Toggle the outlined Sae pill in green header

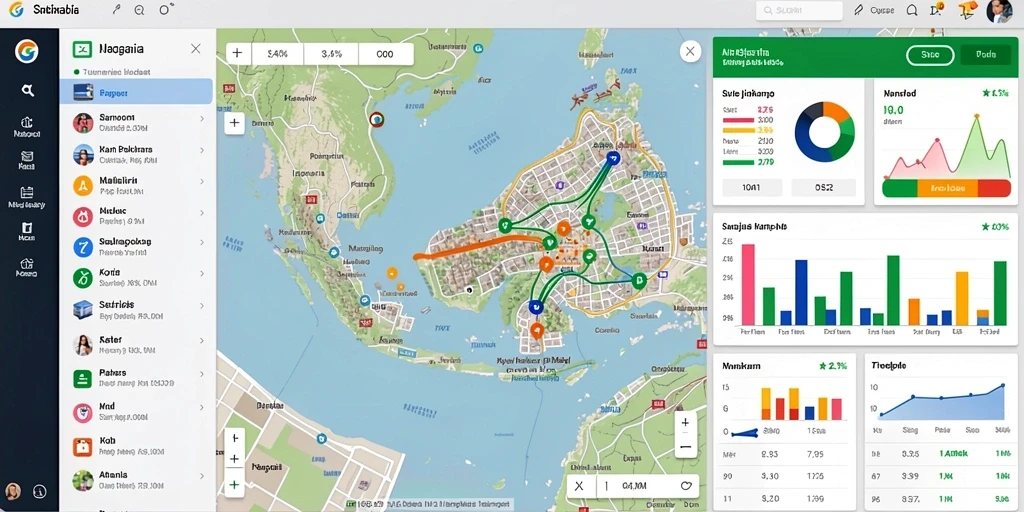[x=930, y=55]
